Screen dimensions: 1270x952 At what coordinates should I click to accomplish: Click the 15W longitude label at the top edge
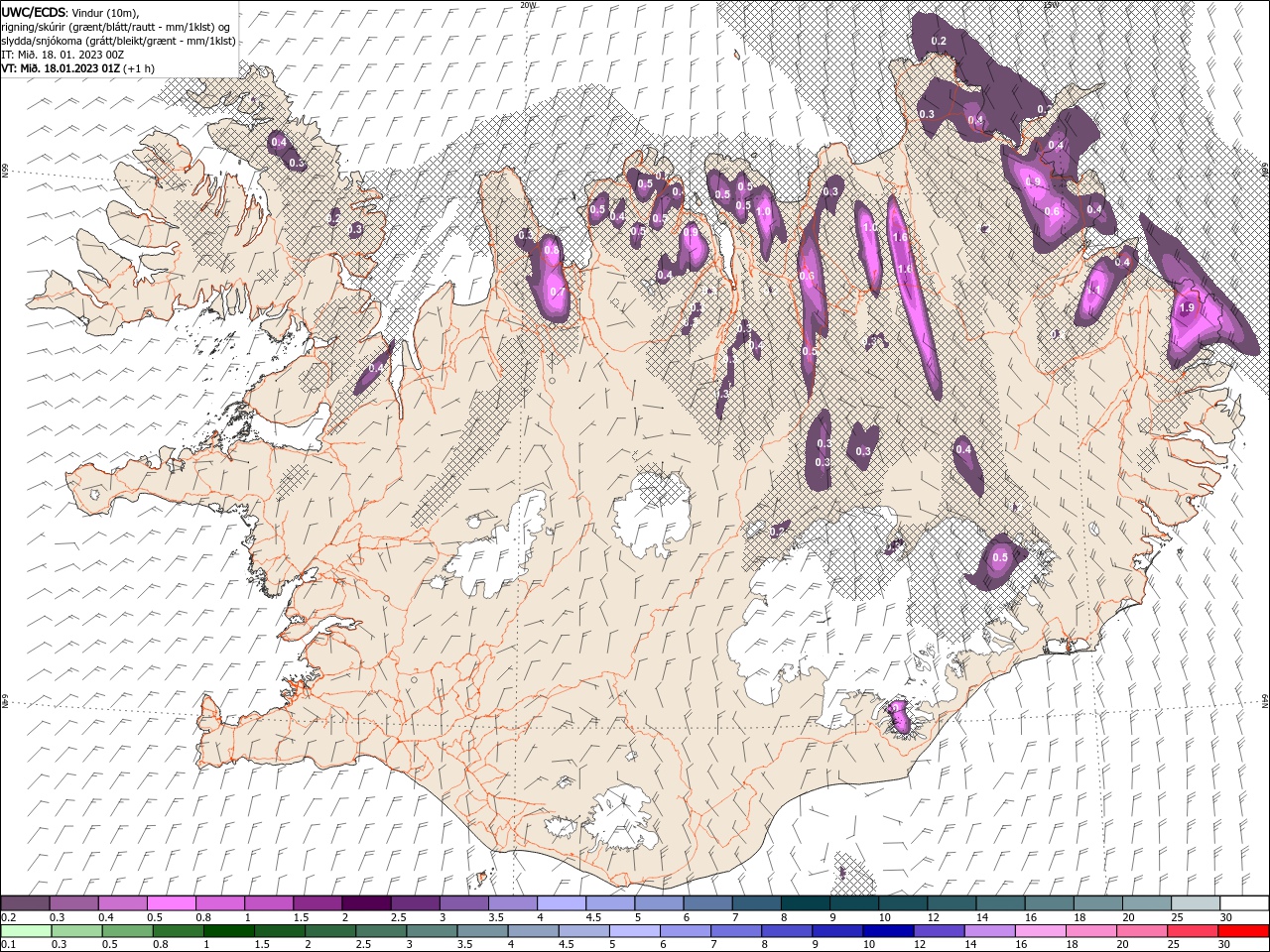point(1051,5)
